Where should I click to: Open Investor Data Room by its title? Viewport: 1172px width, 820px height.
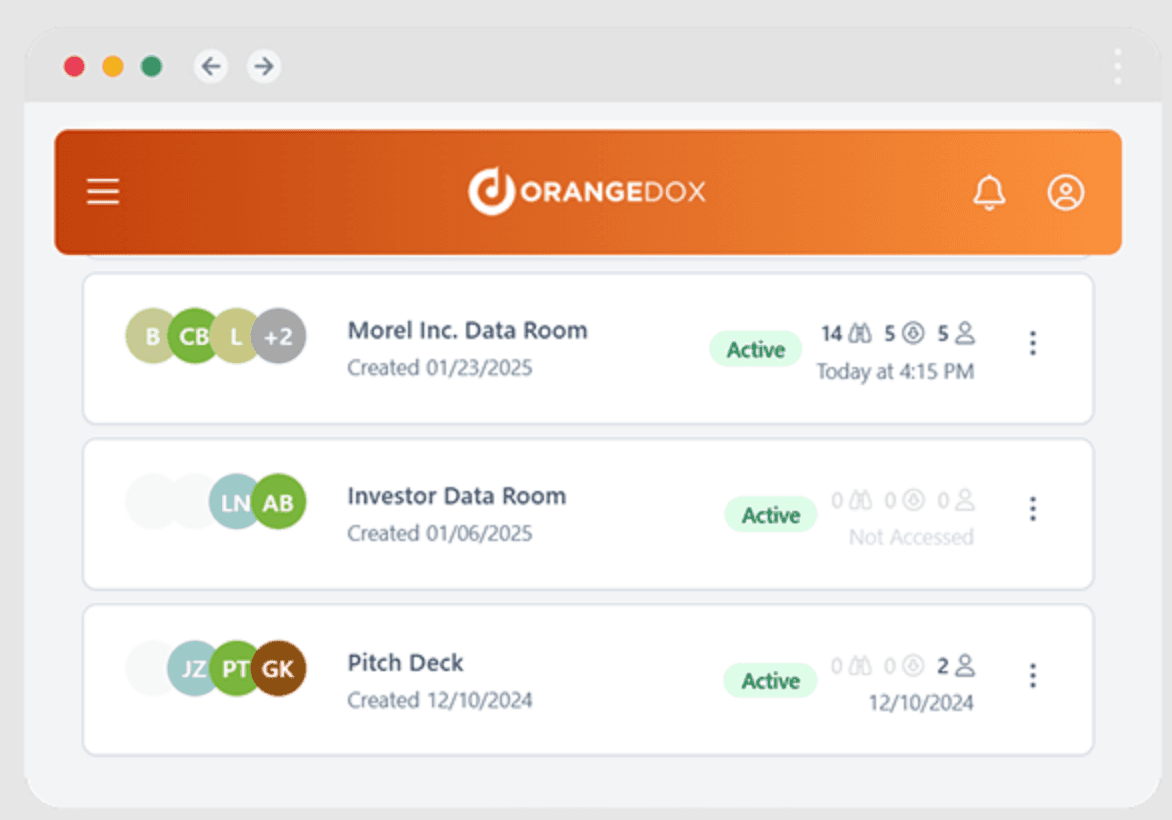pyautogui.click(x=456, y=496)
